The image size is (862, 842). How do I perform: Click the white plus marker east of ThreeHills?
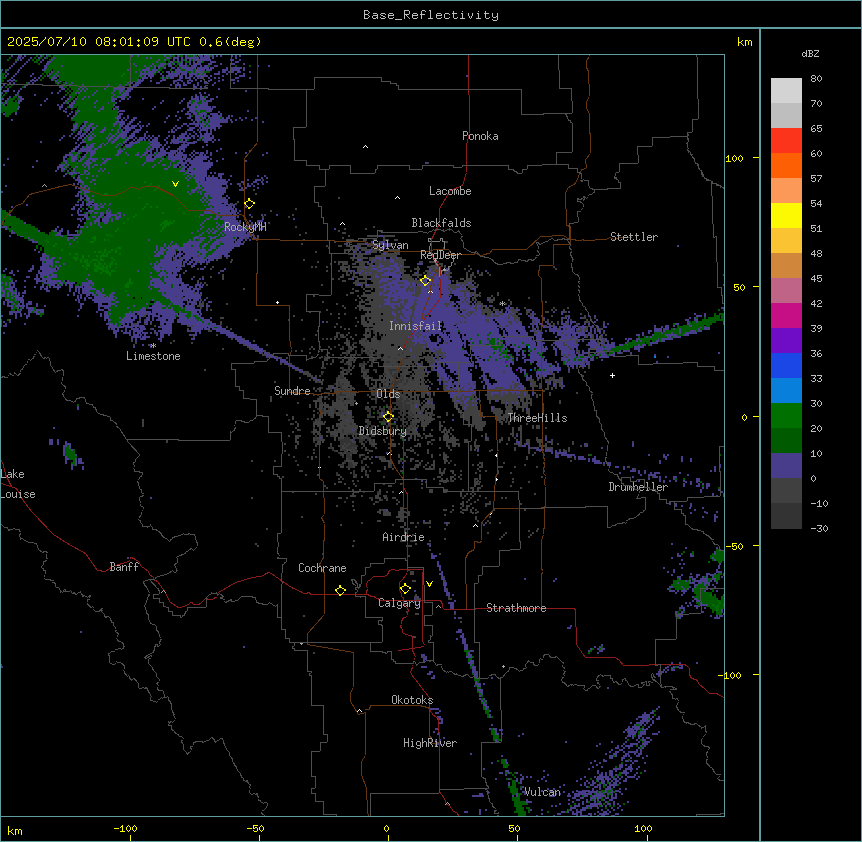(612, 375)
